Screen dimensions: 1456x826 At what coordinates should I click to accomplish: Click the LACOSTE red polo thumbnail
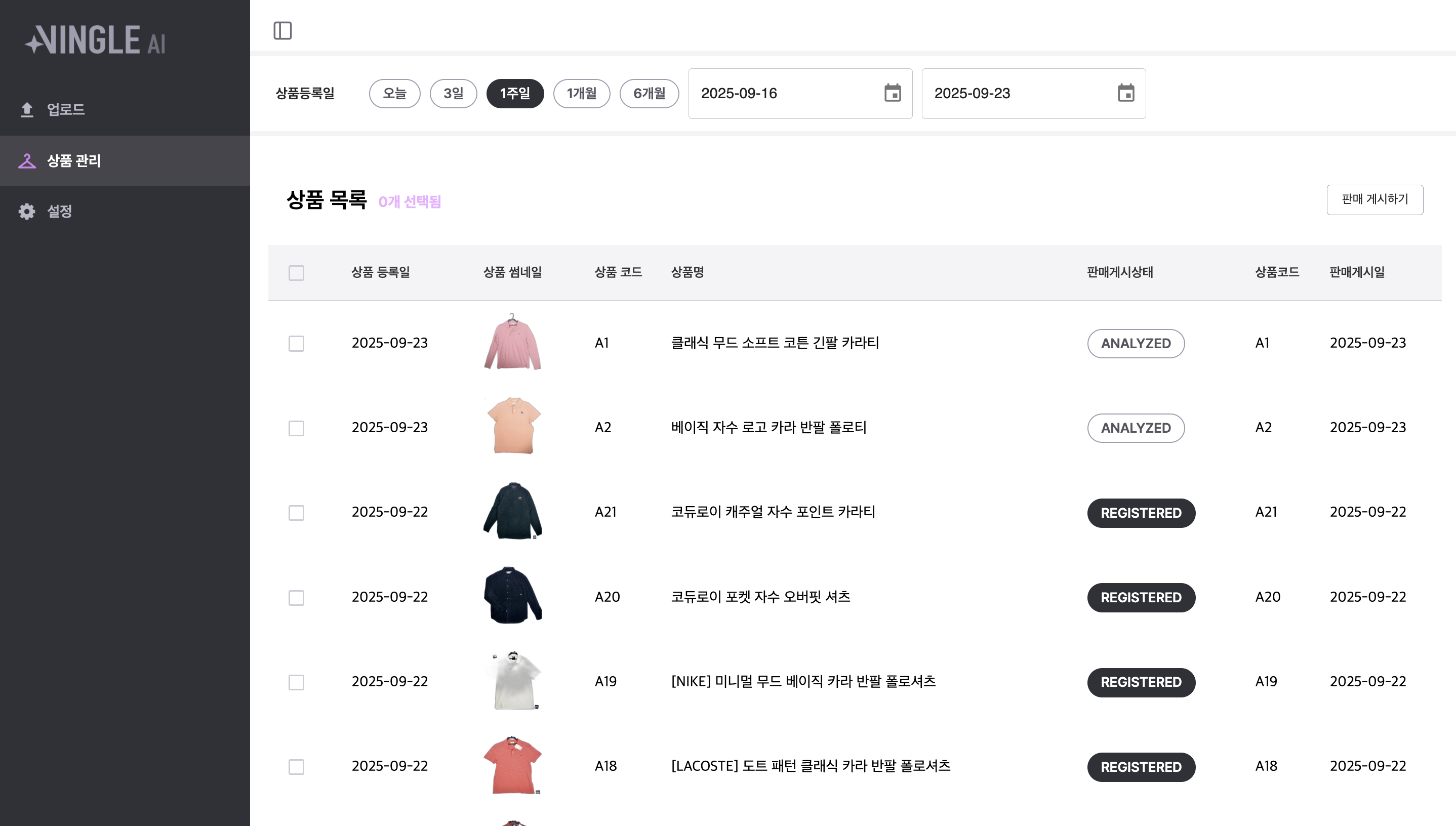coord(512,766)
